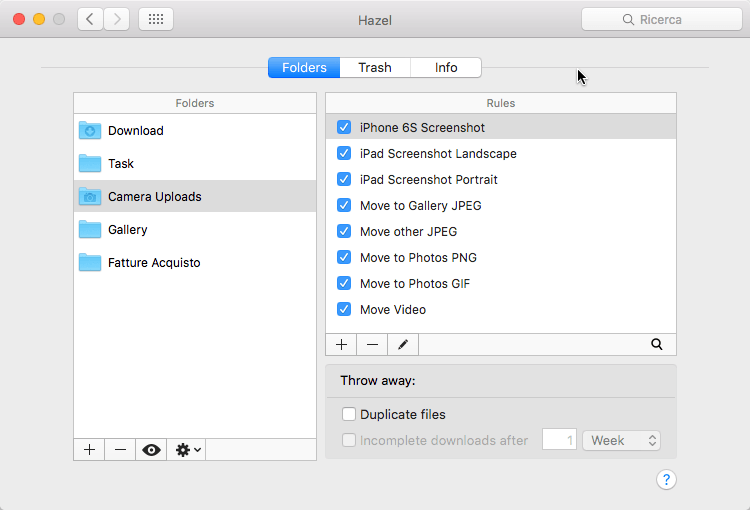Go back with the left arrow
750x510 pixels.
point(90,19)
